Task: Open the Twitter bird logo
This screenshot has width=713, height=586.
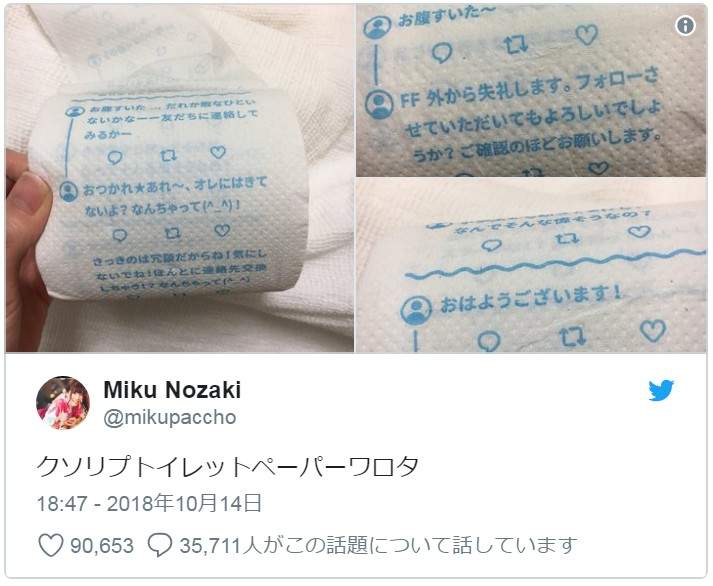Action: 661,390
